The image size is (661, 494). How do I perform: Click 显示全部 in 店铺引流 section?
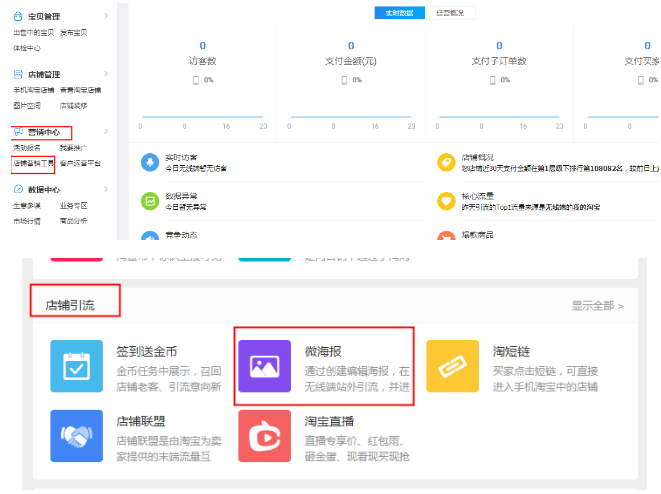pos(597,306)
